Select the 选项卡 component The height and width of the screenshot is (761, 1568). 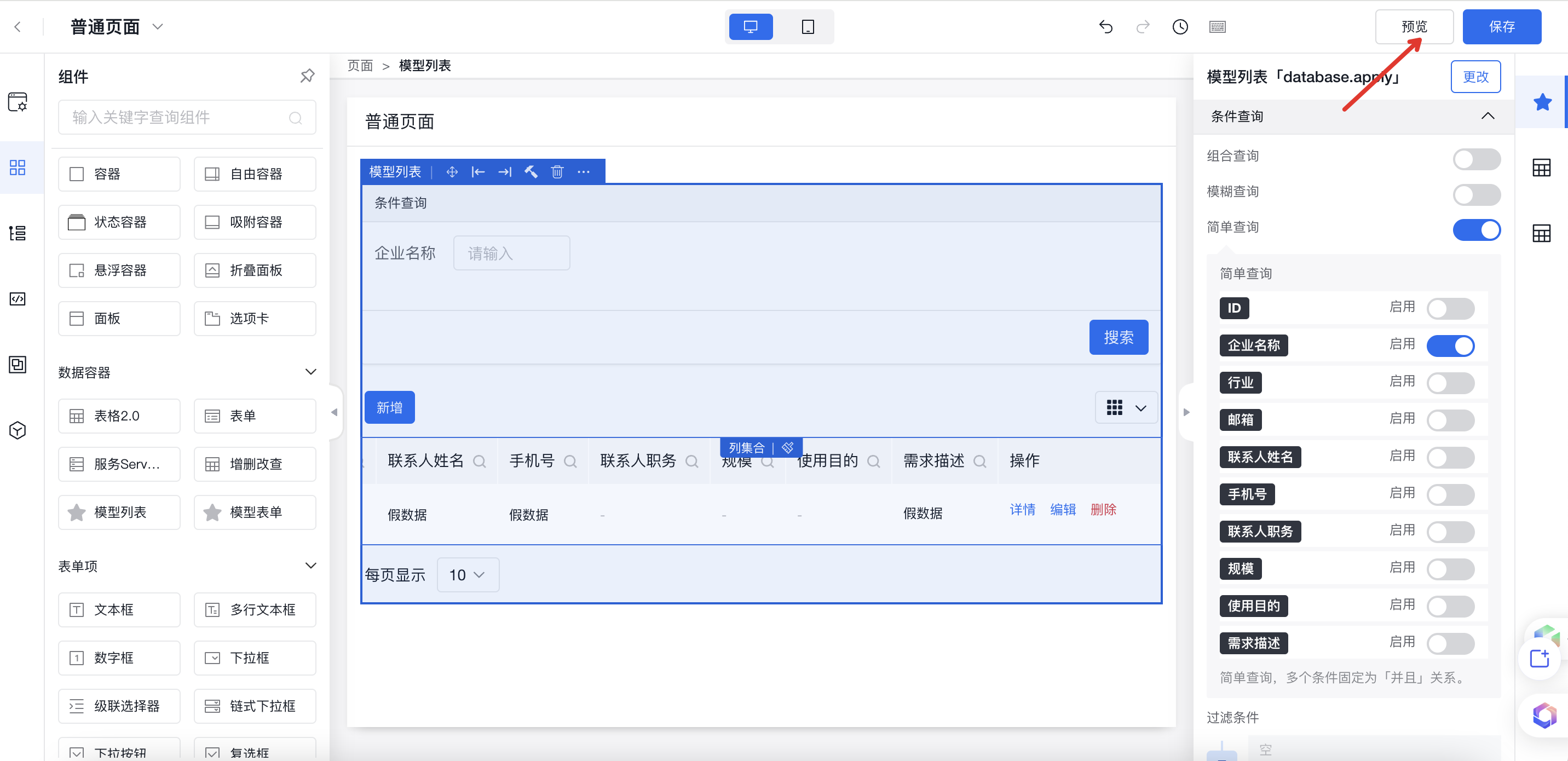pyautogui.click(x=255, y=319)
